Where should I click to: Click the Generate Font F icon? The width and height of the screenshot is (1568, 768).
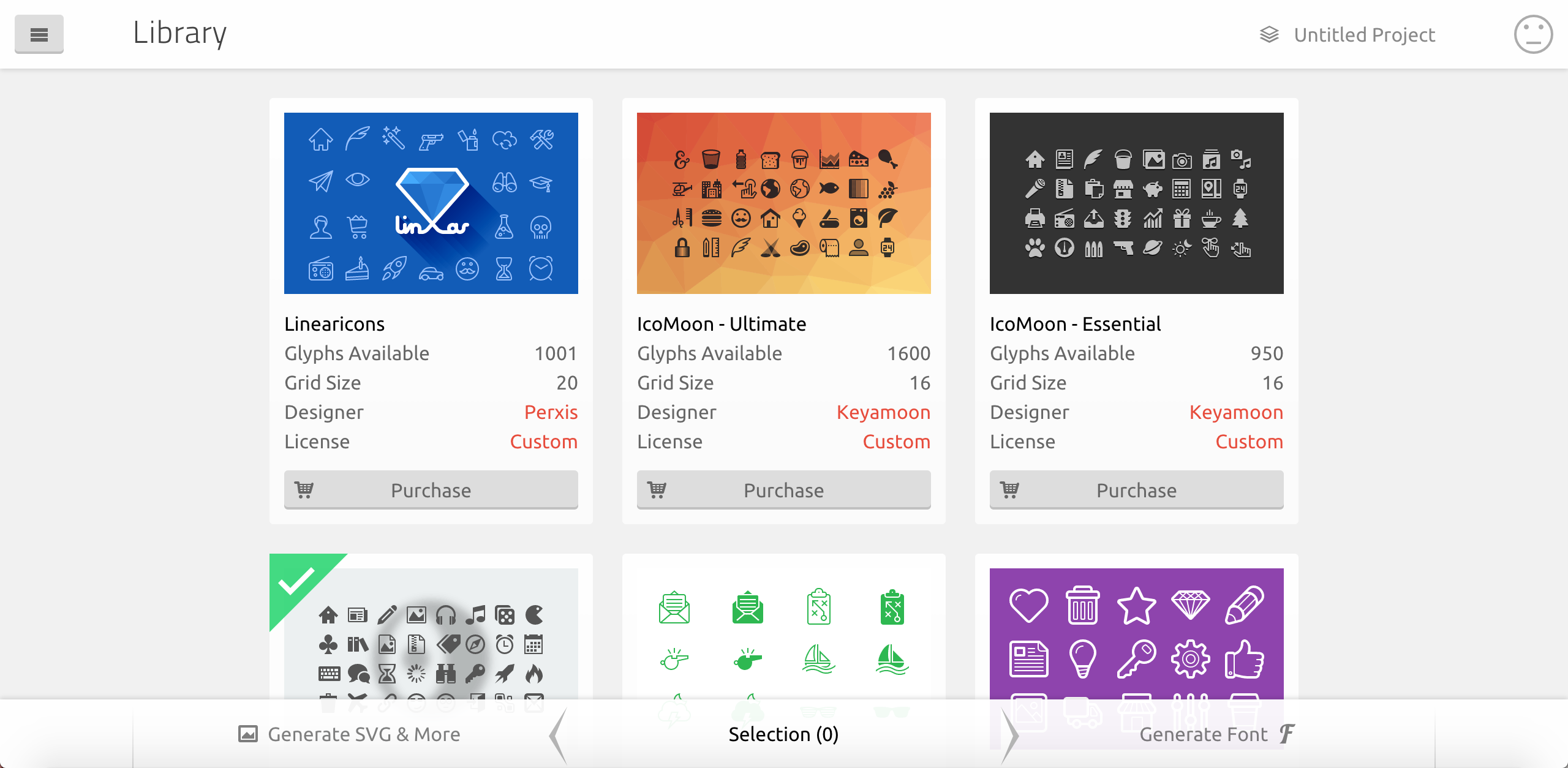(x=1287, y=733)
